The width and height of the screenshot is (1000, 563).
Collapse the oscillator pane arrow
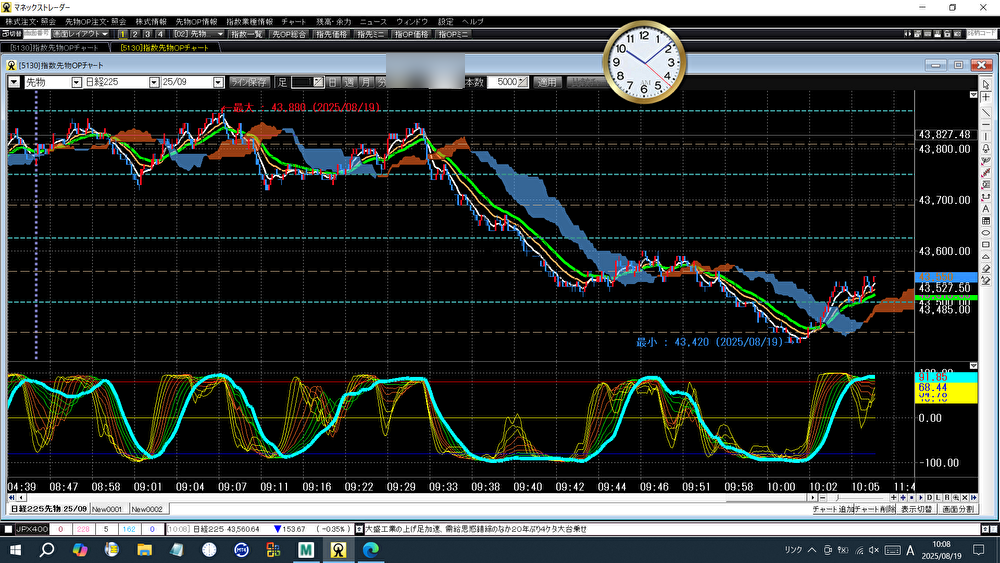pyautogui.click(x=973, y=366)
